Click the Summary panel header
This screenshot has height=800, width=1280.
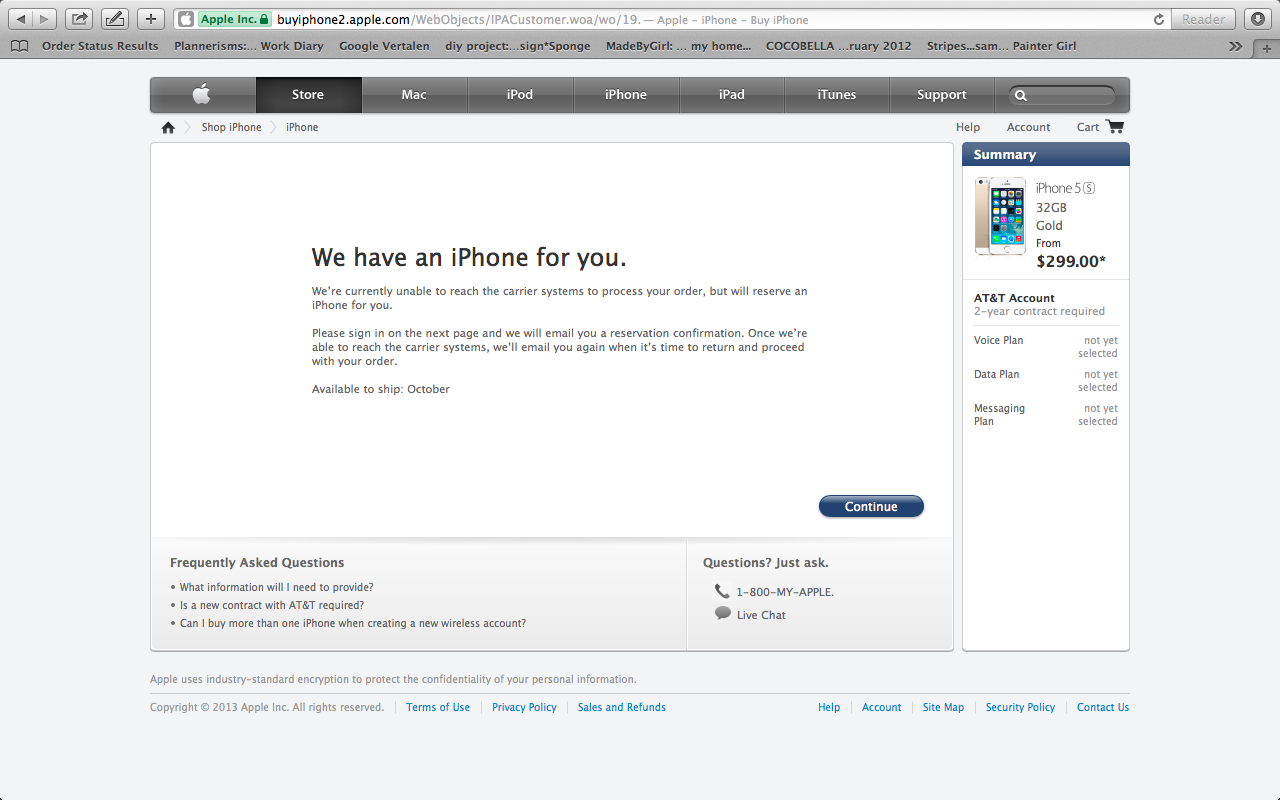tap(1046, 154)
